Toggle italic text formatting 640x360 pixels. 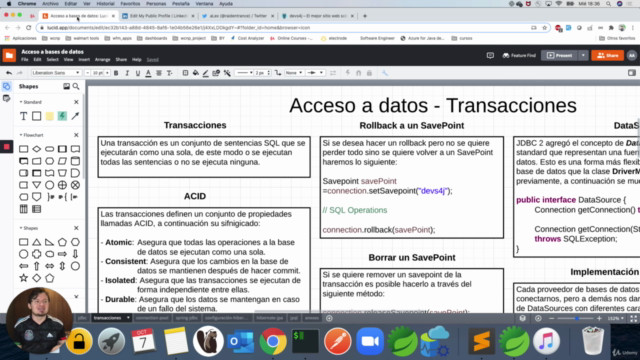pos(127,73)
